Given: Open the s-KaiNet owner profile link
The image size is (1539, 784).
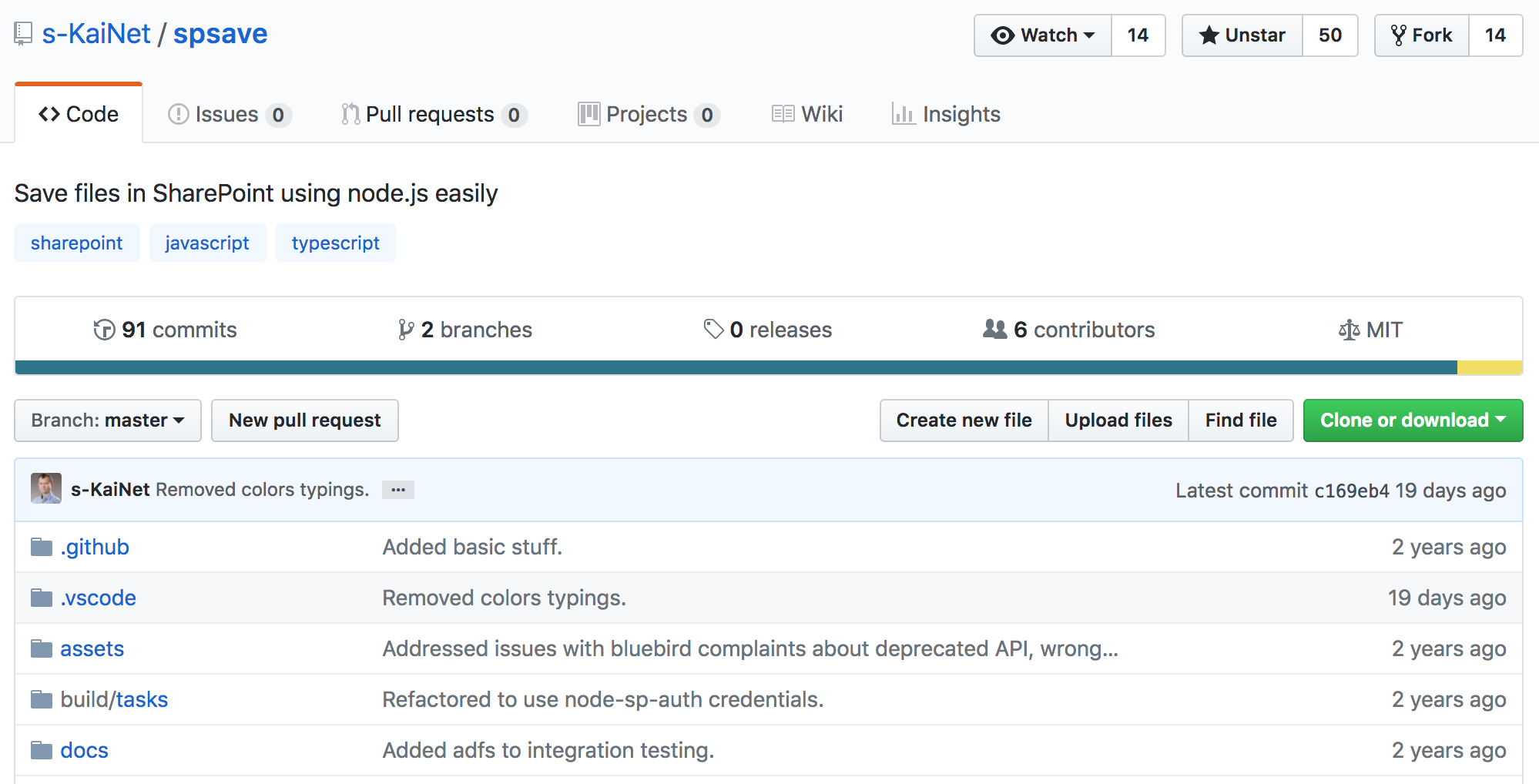Looking at the screenshot, I should click(96, 34).
